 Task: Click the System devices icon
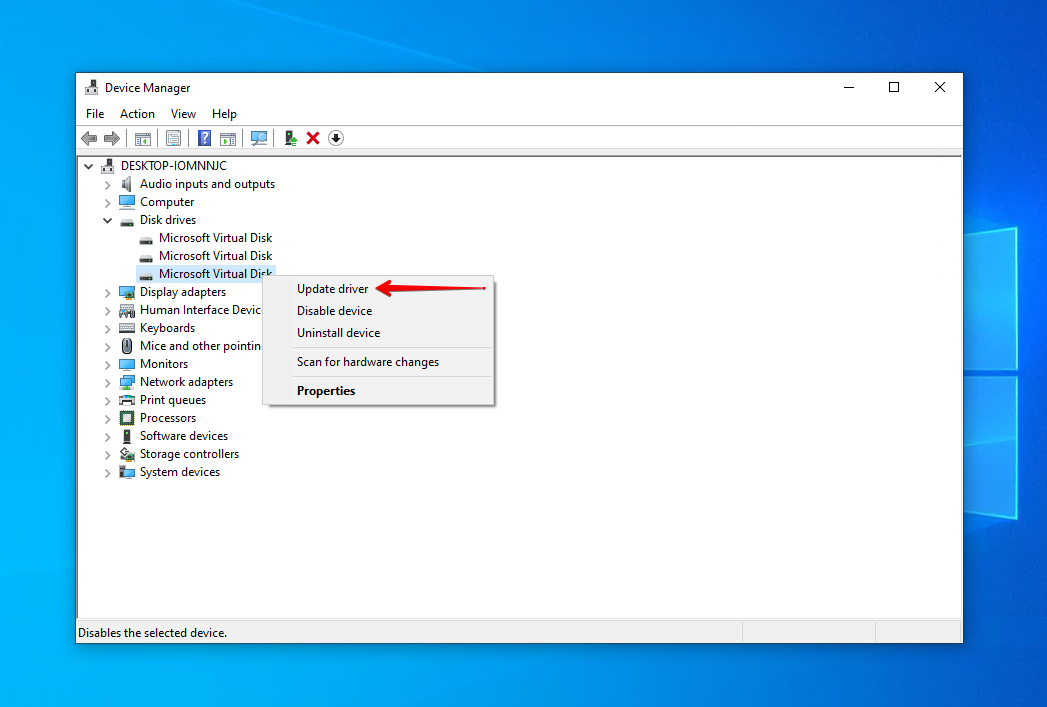click(127, 472)
